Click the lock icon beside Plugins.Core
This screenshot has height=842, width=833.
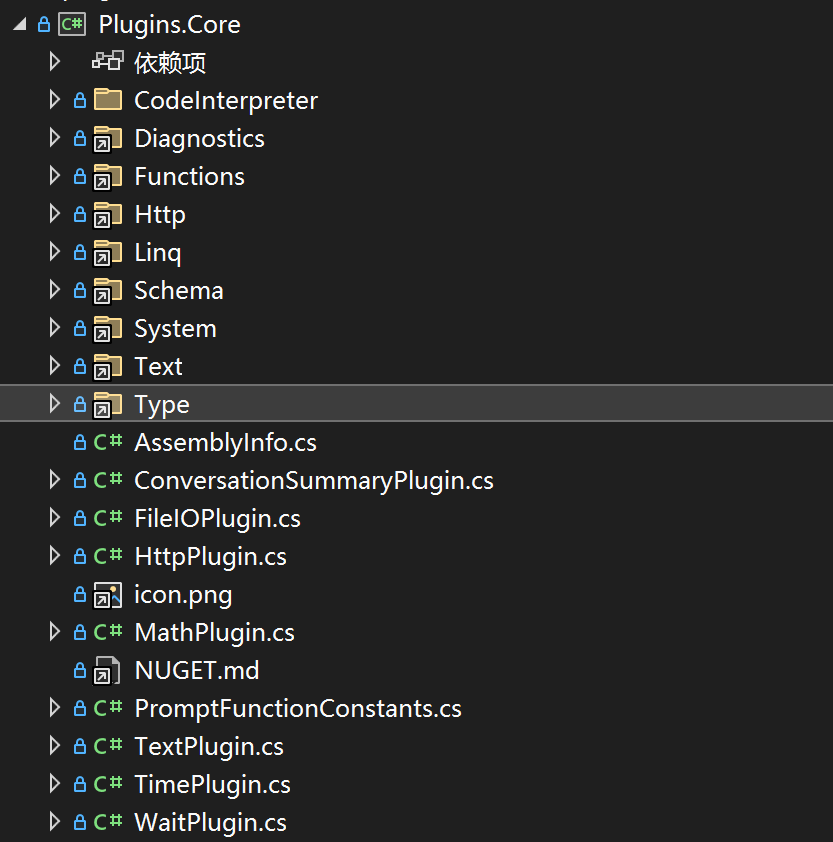pos(43,24)
